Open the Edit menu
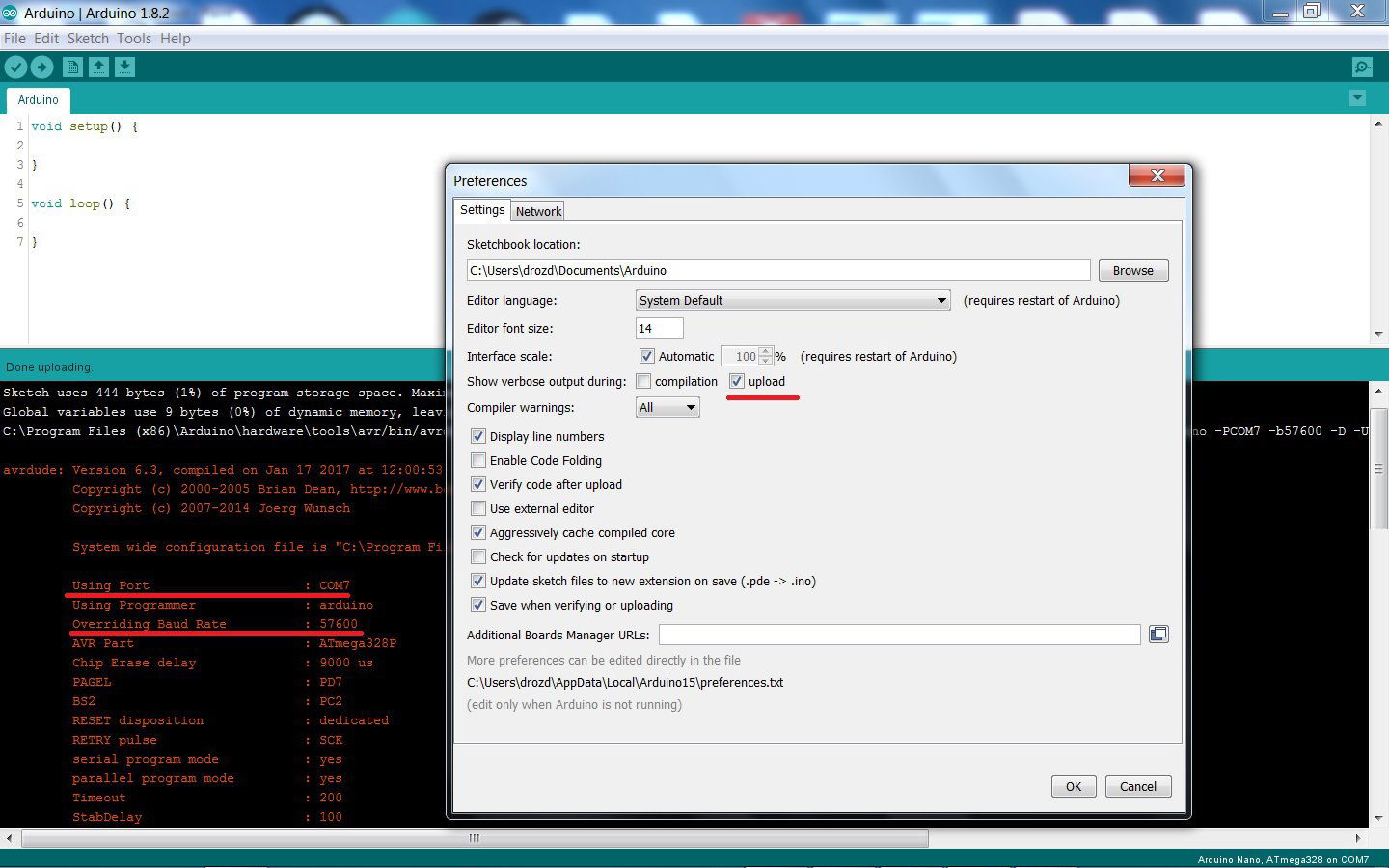 pos(46,38)
